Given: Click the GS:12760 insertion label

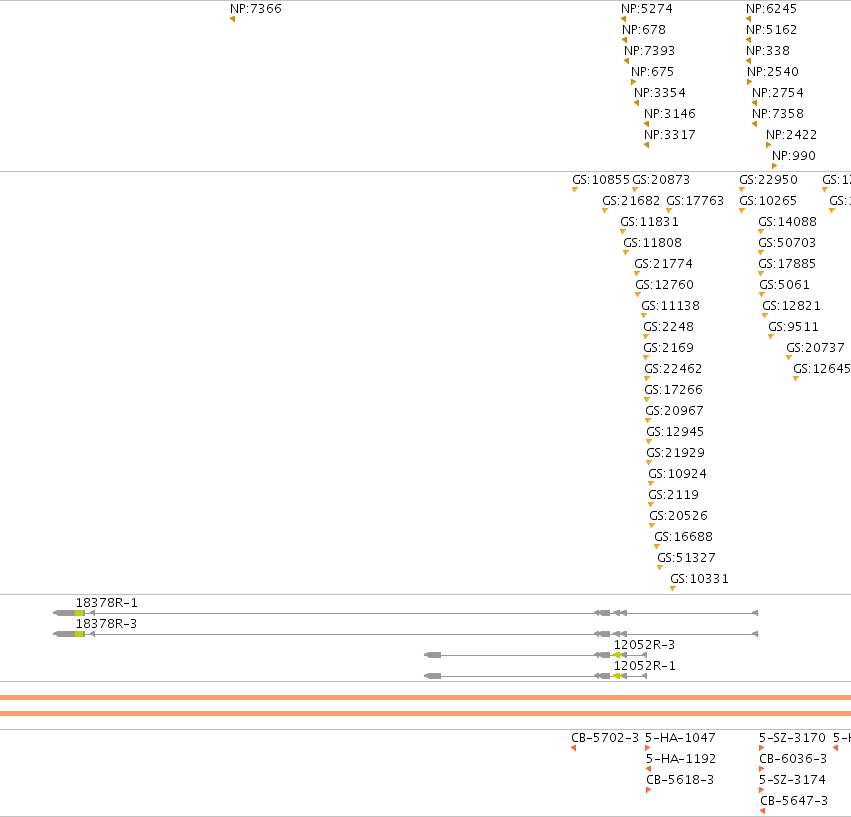Looking at the screenshot, I should [664, 285].
